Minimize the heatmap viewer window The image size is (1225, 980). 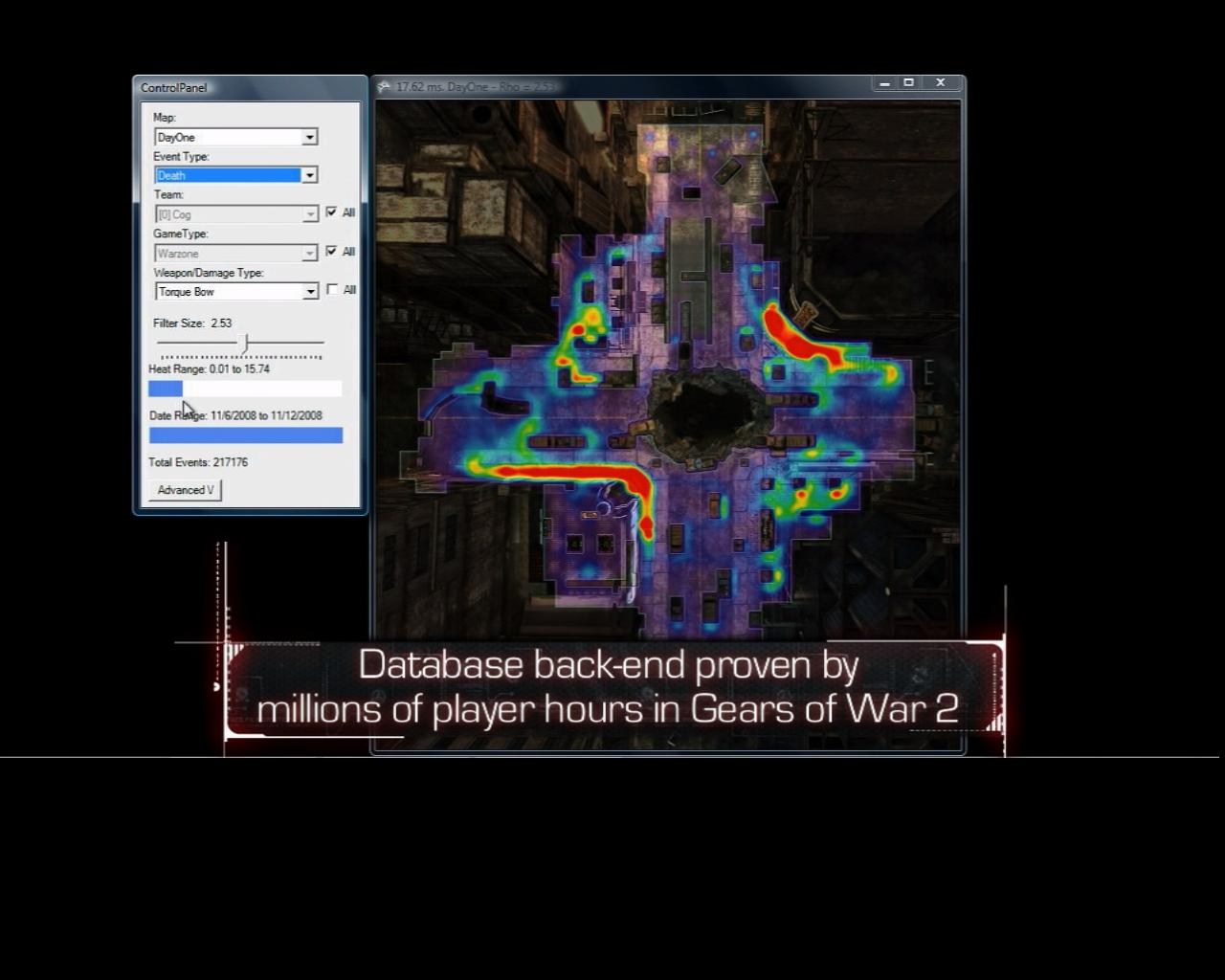(884, 83)
